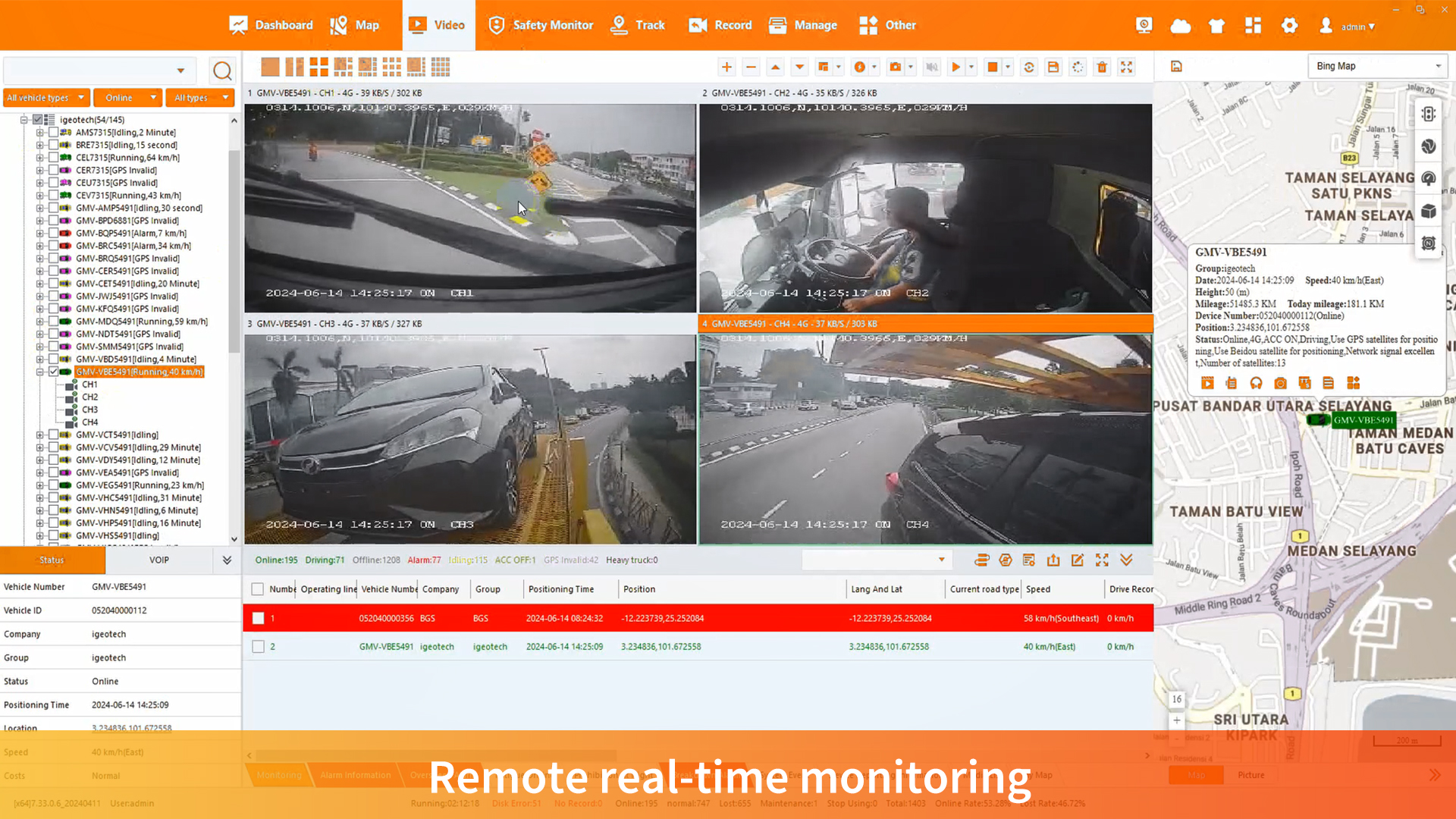Tick the checkbox for CEL7315
The width and height of the screenshot is (1456, 819).
53,158
